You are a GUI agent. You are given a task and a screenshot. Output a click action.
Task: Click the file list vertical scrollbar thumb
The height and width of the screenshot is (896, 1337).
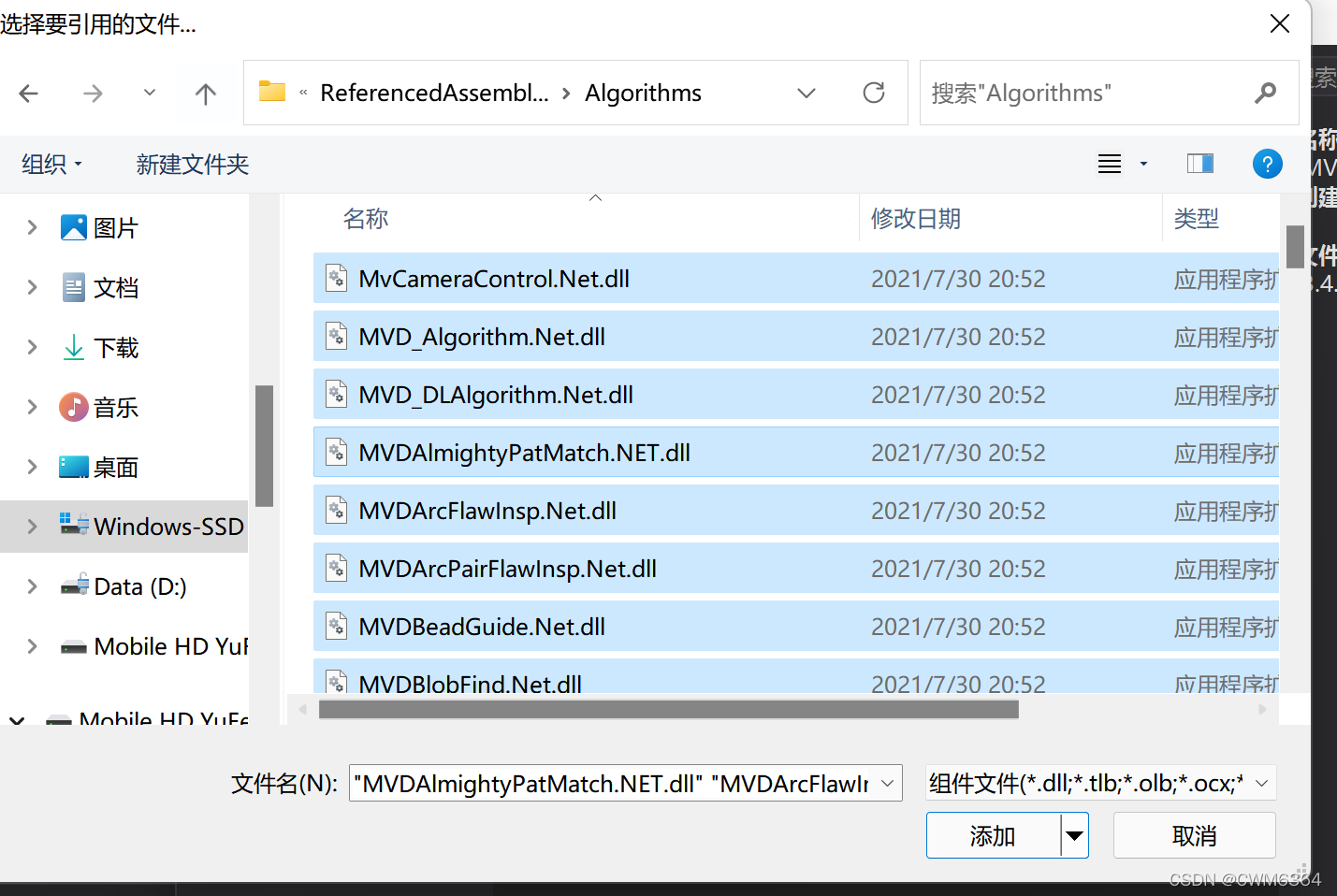(x=1295, y=246)
